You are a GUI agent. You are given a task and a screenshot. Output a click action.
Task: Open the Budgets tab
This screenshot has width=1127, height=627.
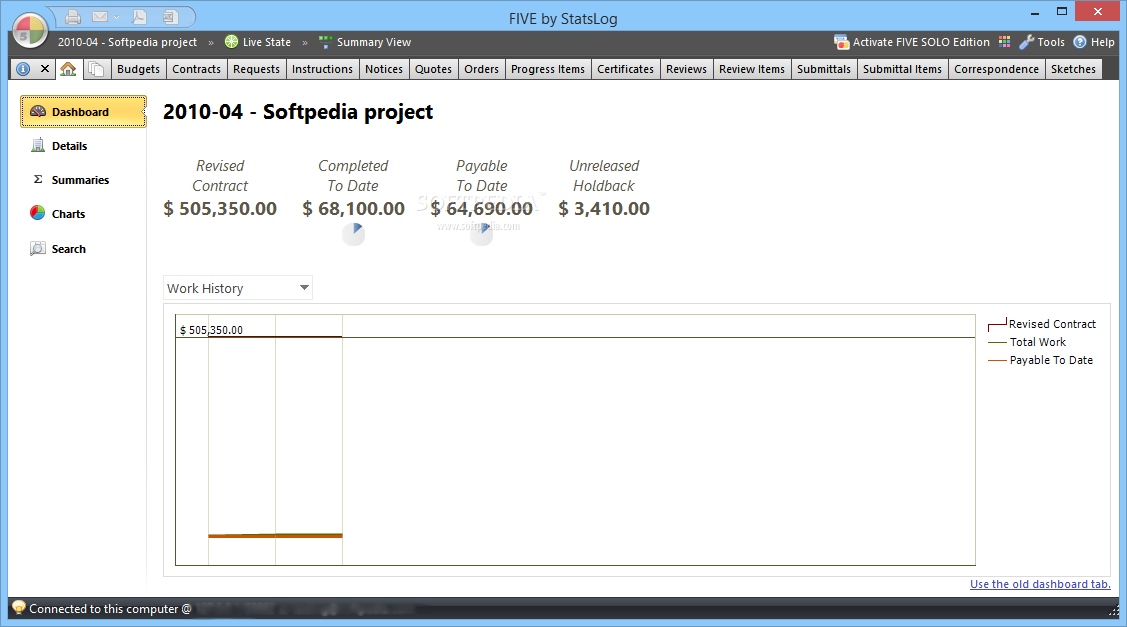[x=138, y=69]
